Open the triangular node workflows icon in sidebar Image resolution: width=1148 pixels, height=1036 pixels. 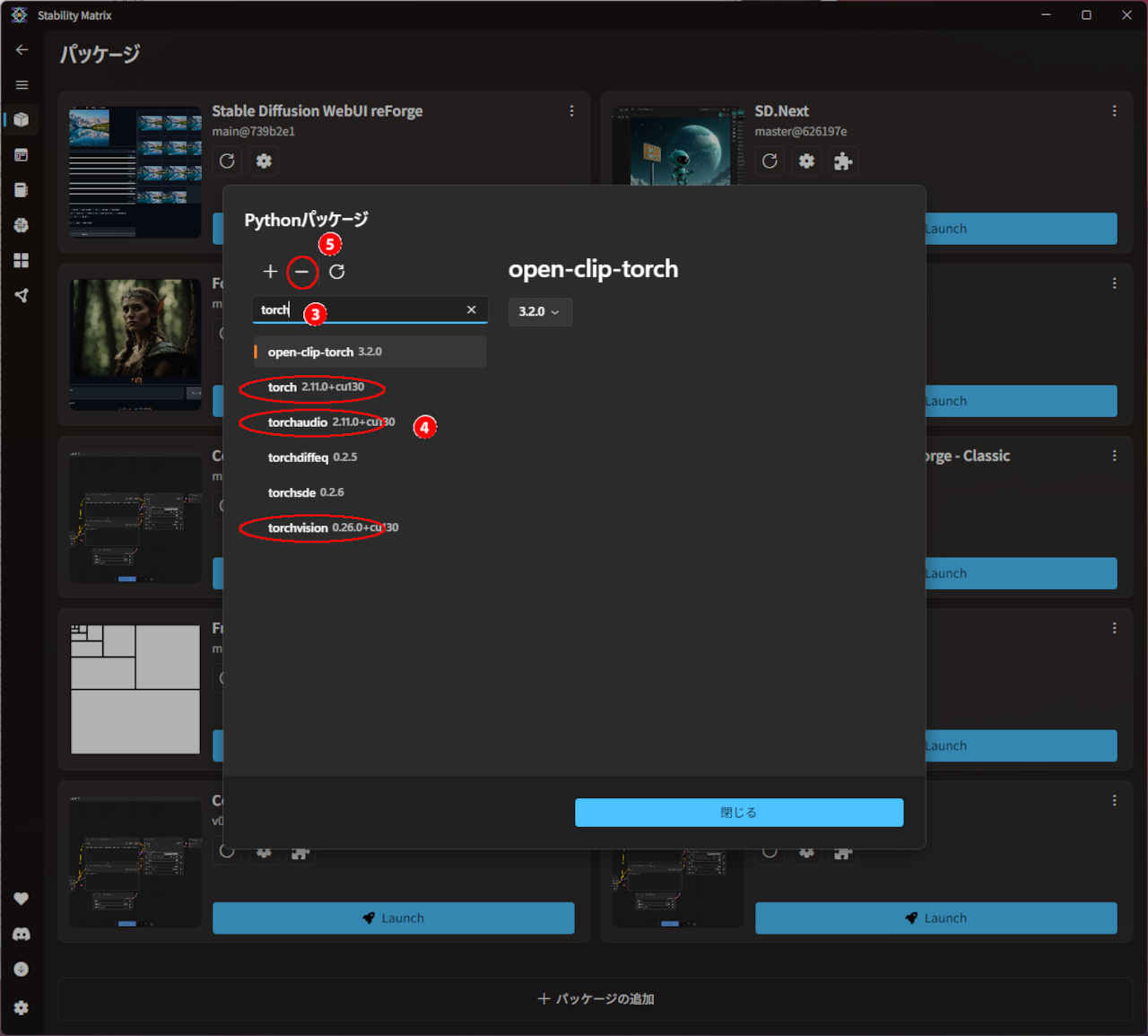pyautogui.click(x=22, y=295)
